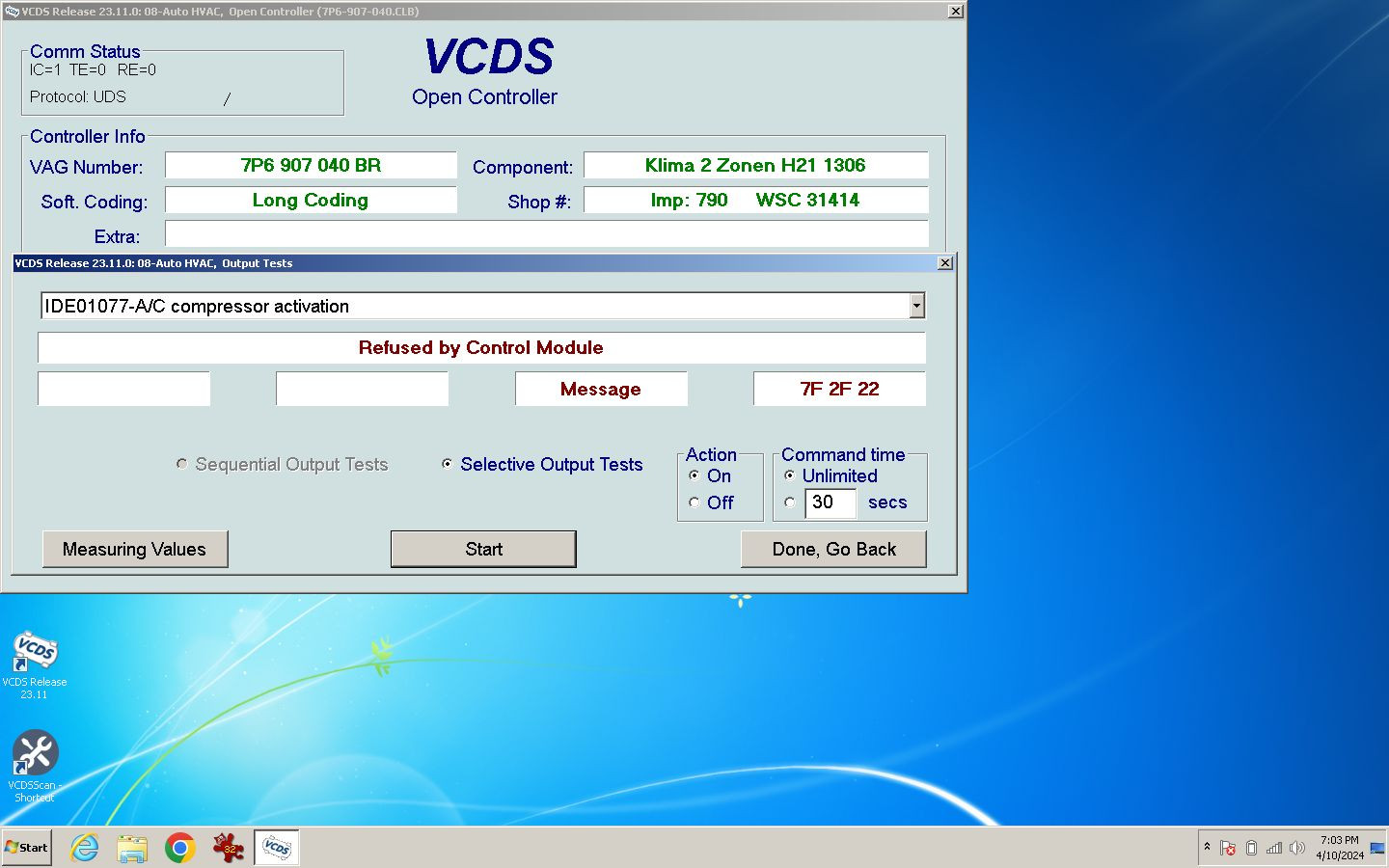Click the Message field

pyautogui.click(x=601, y=389)
